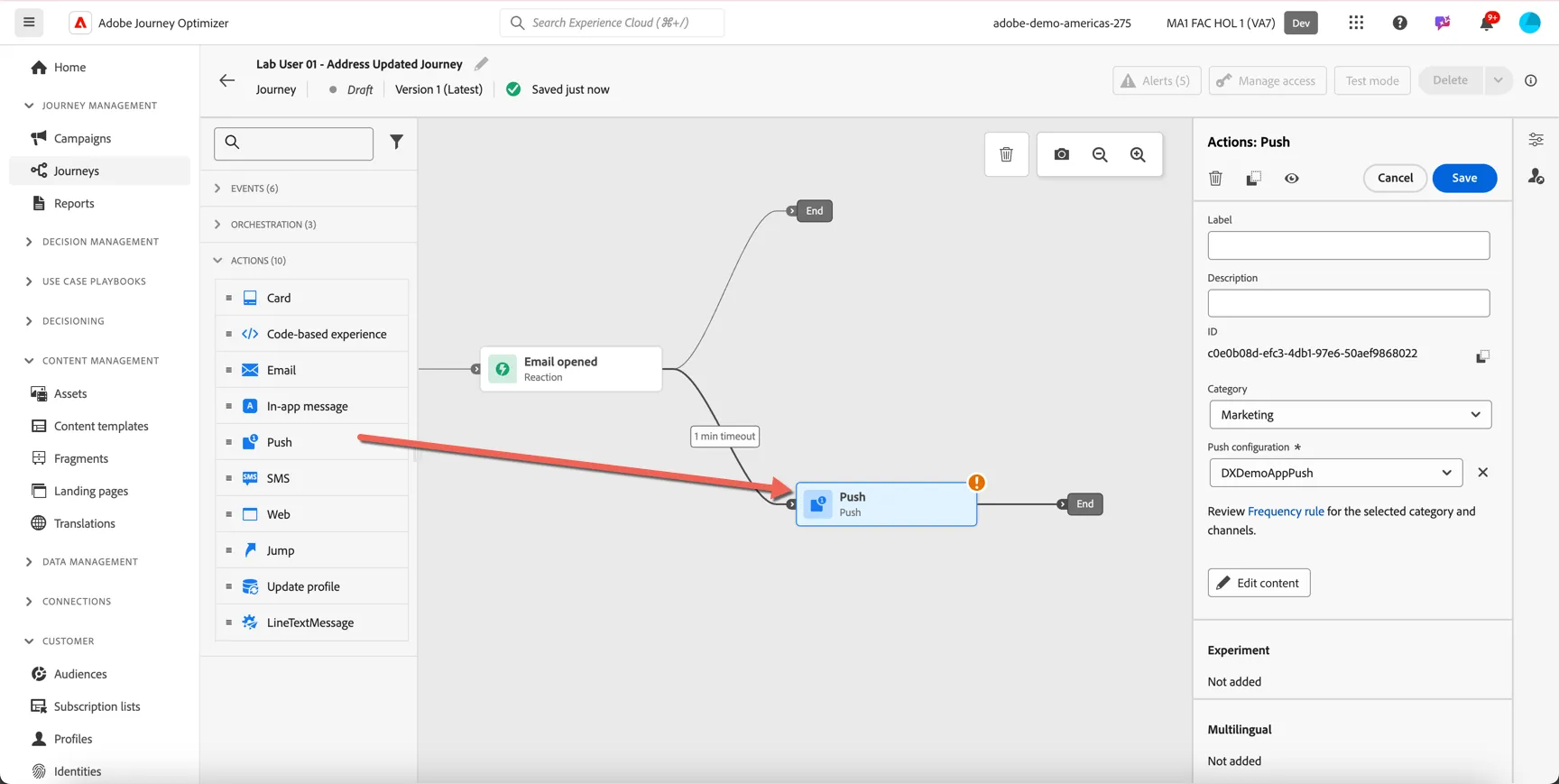Collapse the Actions (10) palette section
Viewport: 1559px width, 784px height.
pyautogui.click(x=258, y=261)
